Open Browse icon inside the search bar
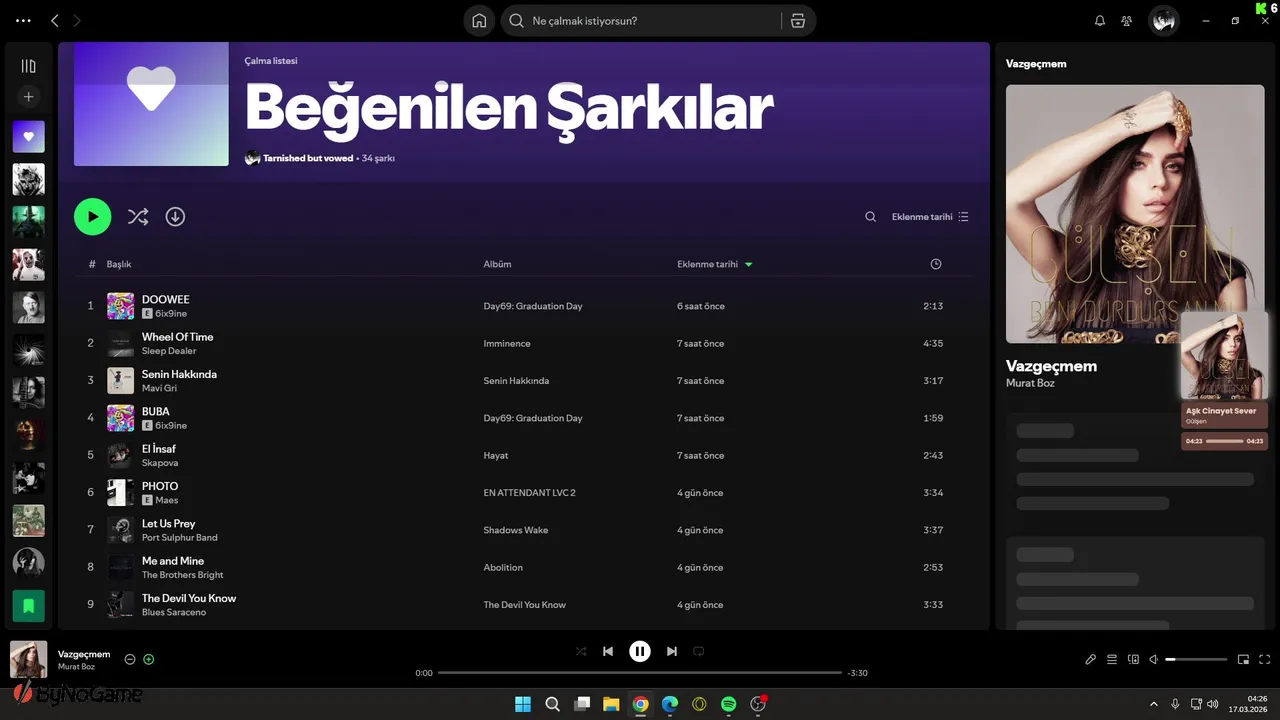This screenshot has width=1280, height=720. (797, 20)
